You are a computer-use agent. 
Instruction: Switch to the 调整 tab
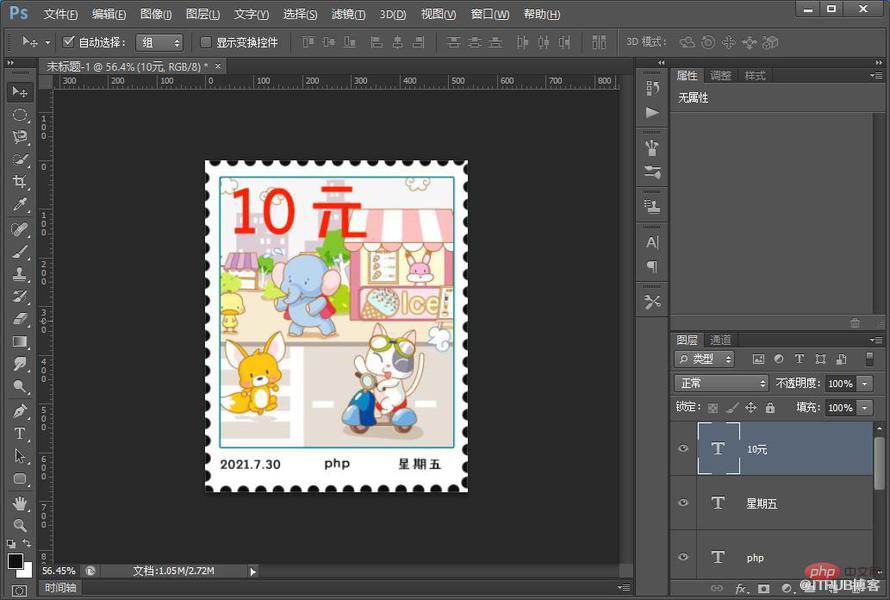(720, 75)
